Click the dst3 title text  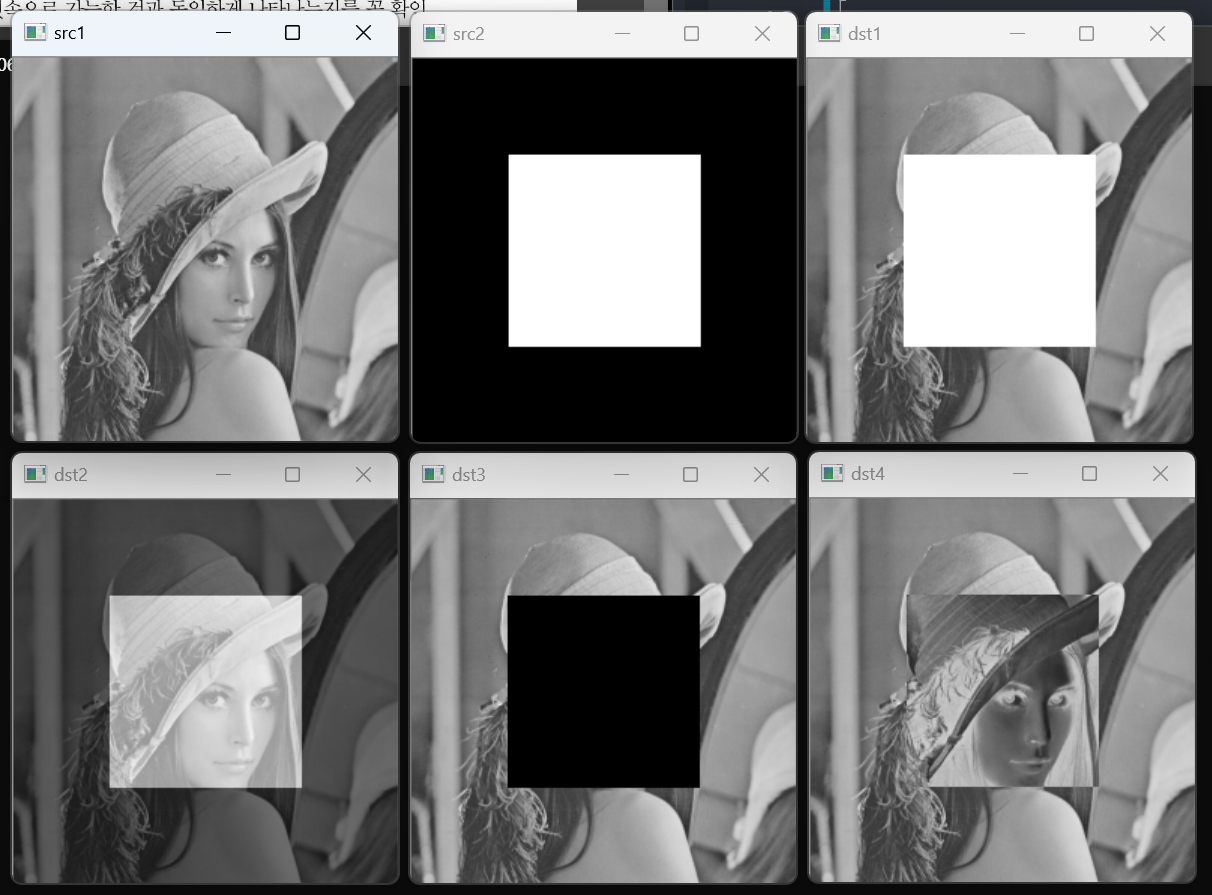[469, 475]
